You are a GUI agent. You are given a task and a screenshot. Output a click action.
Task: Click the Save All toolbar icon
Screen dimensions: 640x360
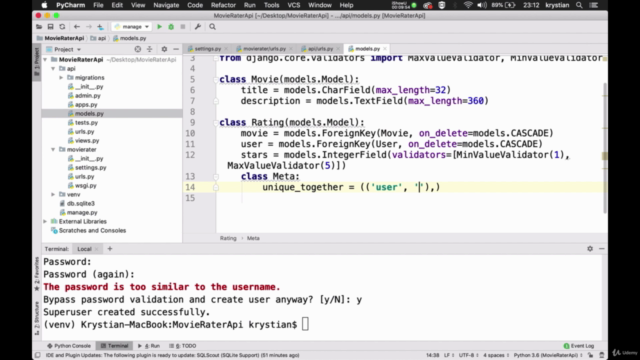click(x=50, y=27)
